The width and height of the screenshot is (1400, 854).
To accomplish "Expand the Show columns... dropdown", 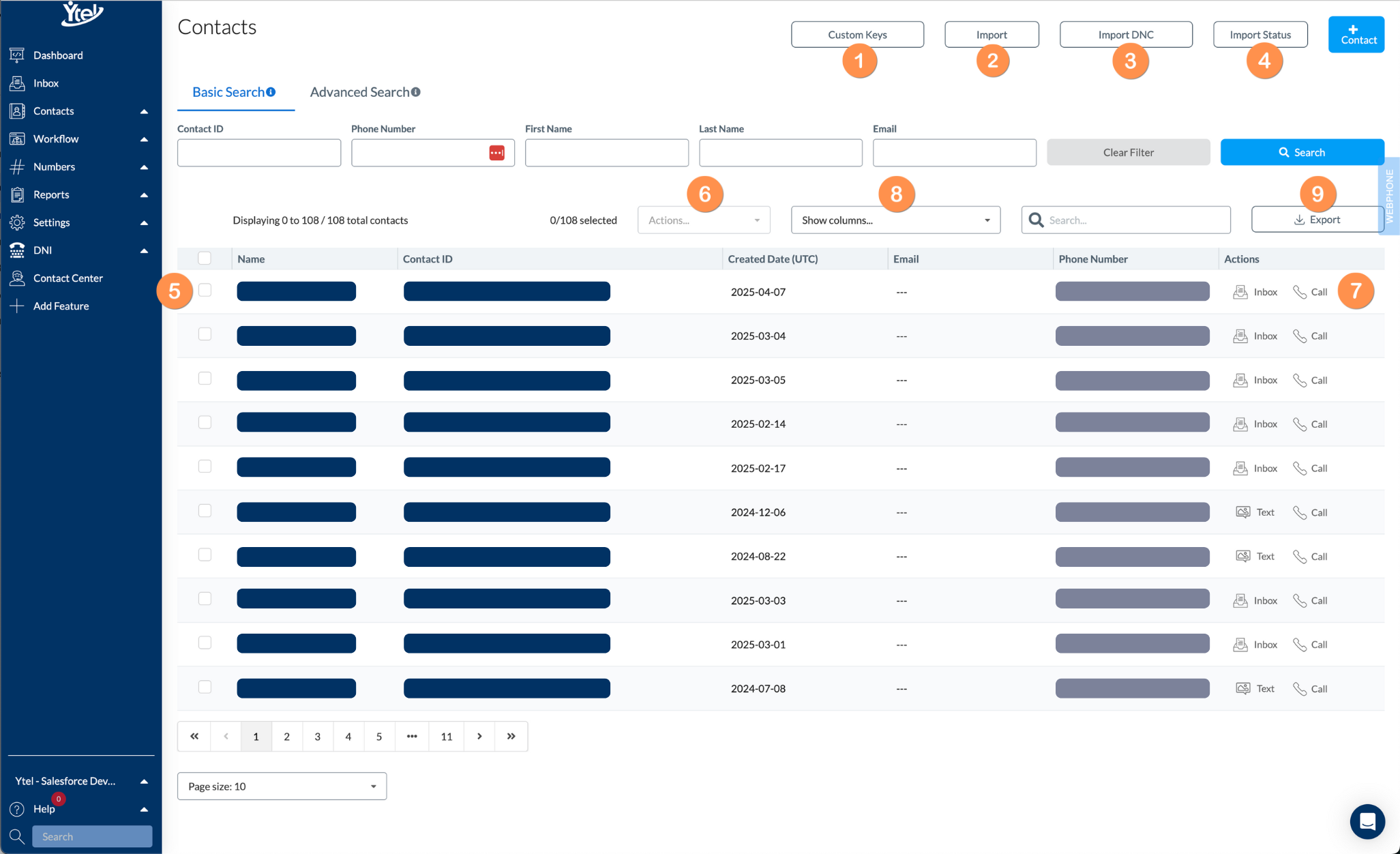I will (895, 220).
